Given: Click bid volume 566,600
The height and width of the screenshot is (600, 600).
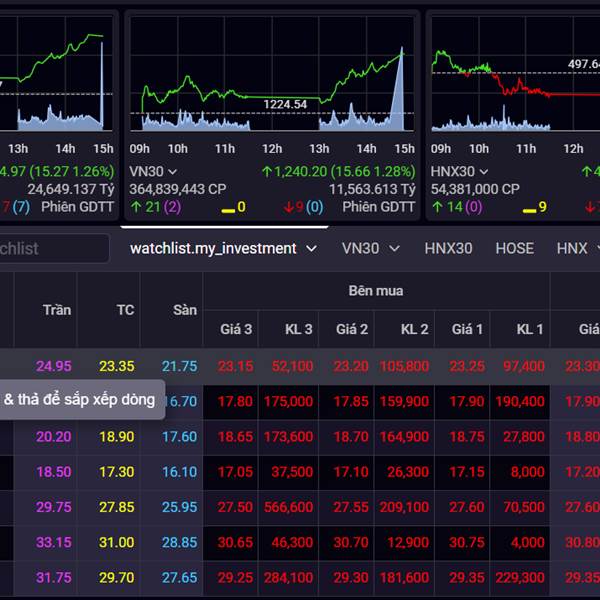Looking at the screenshot, I should 289,507.
